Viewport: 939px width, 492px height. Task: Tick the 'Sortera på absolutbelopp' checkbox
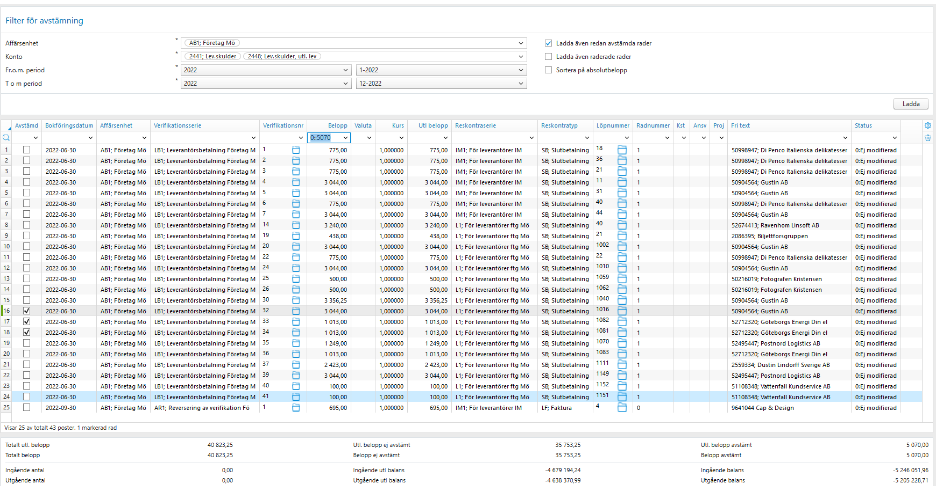[548, 70]
